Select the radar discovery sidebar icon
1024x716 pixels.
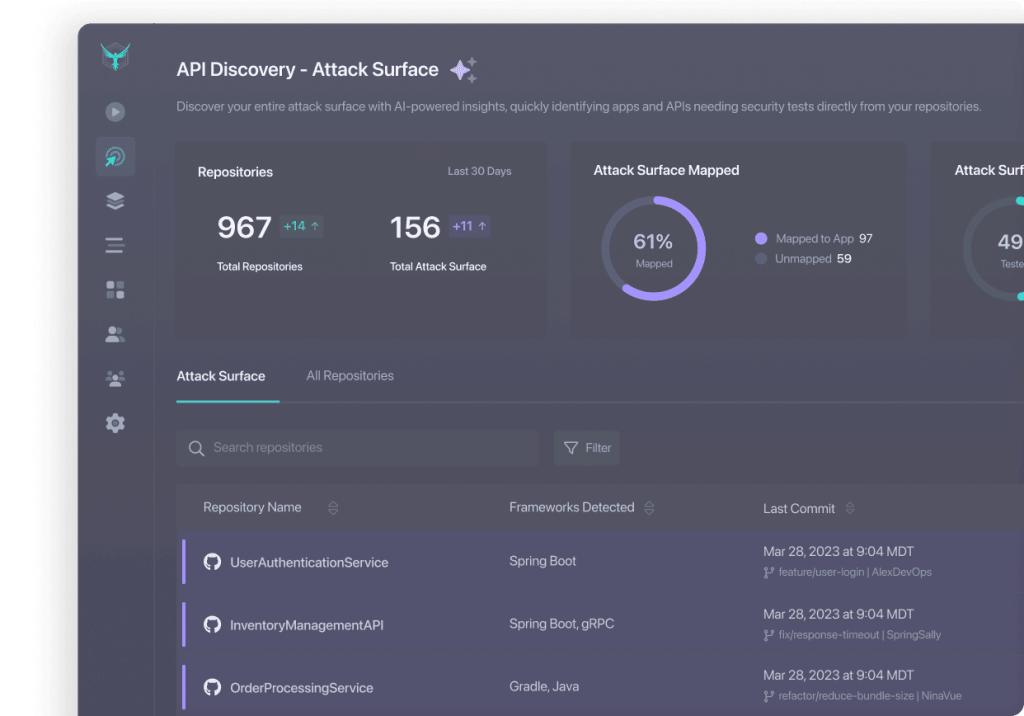pyautogui.click(x=115, y=157)
